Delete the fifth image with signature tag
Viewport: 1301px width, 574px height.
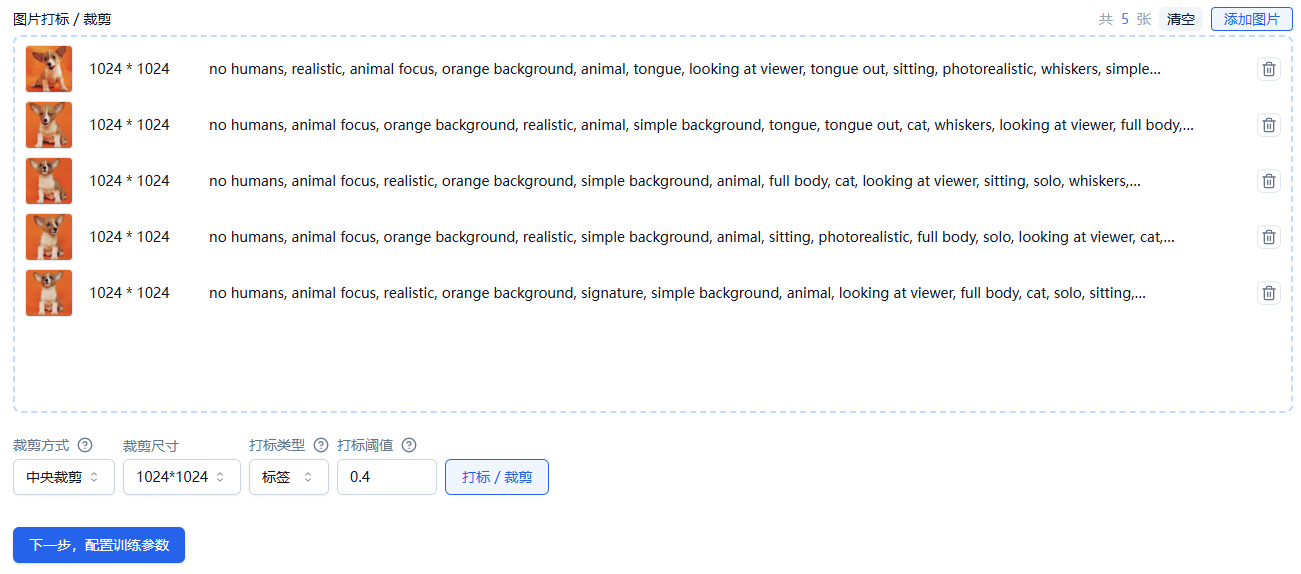tap(1268, 293)
